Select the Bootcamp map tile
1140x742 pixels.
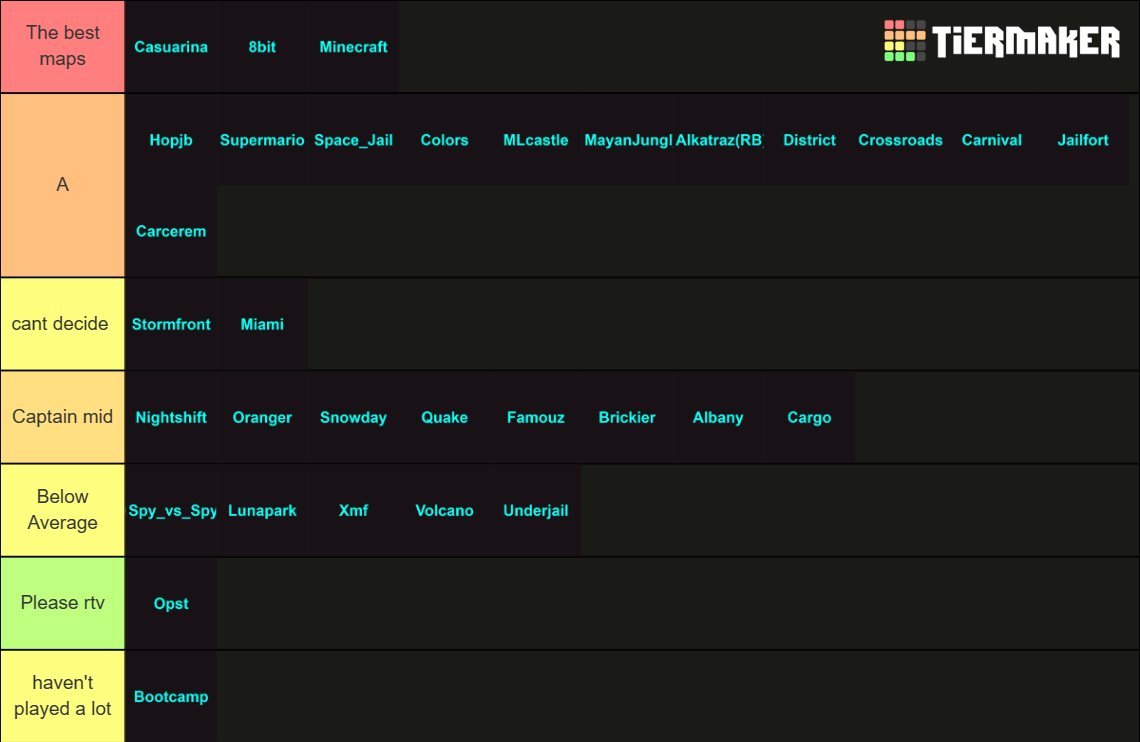171,696
